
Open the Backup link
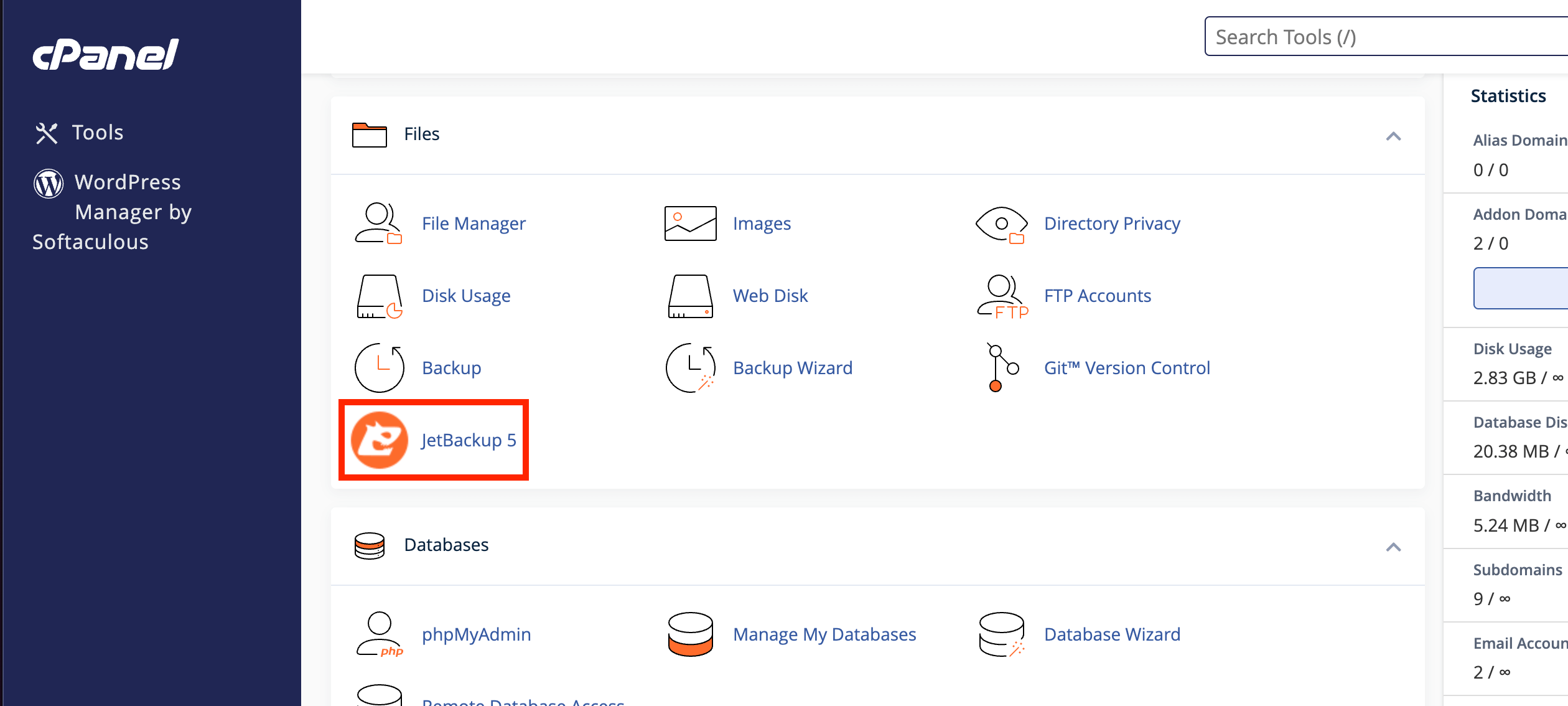(451, 367)
